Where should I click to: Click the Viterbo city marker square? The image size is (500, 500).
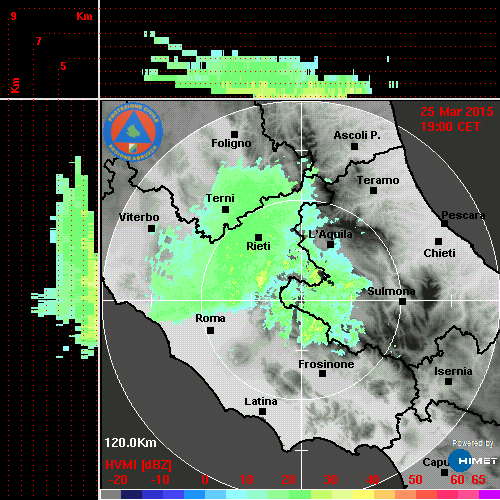point(151,229)
